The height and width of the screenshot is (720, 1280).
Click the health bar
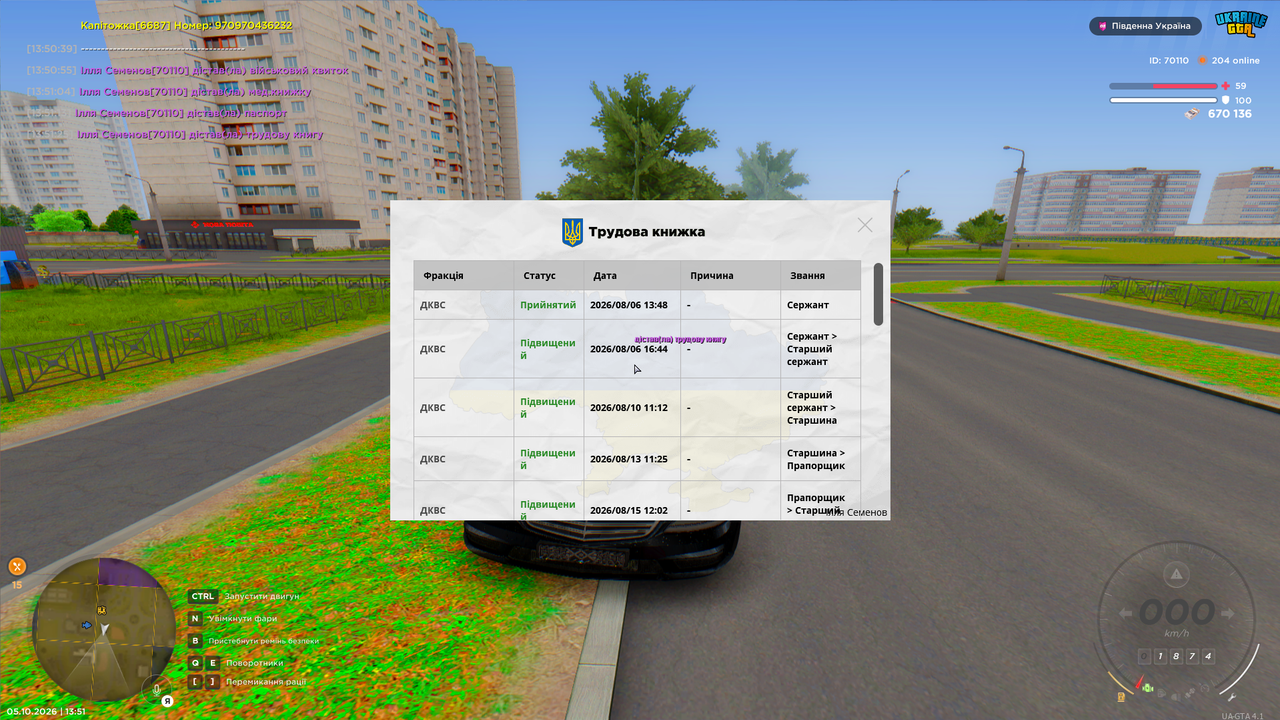(x=1163, y=86)
